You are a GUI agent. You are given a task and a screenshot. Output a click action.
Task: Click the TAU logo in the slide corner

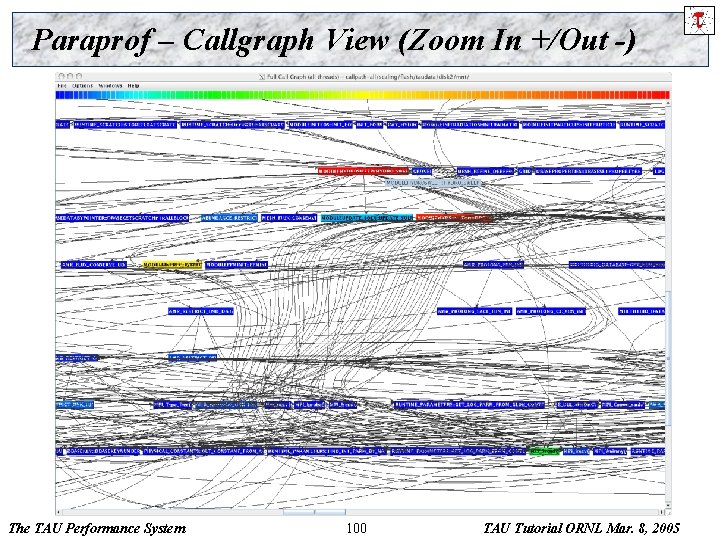(698, 21)
